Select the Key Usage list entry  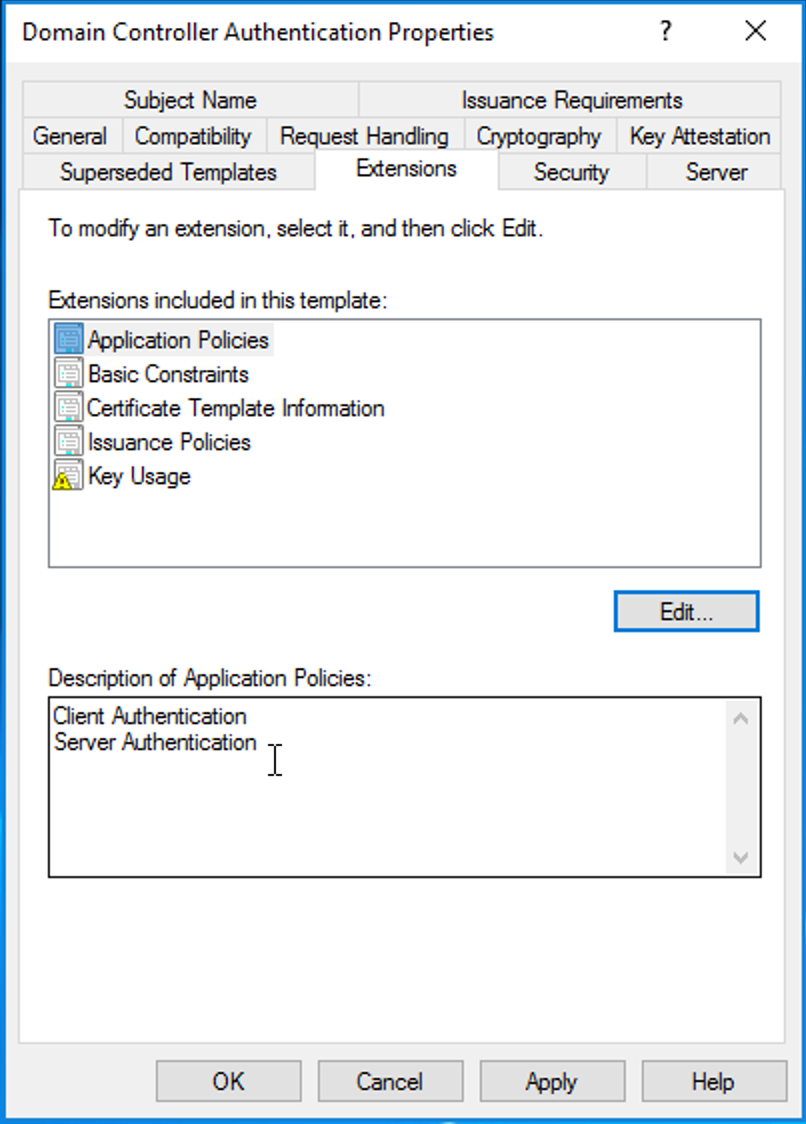pyautogui.click(x=139, y=476)
